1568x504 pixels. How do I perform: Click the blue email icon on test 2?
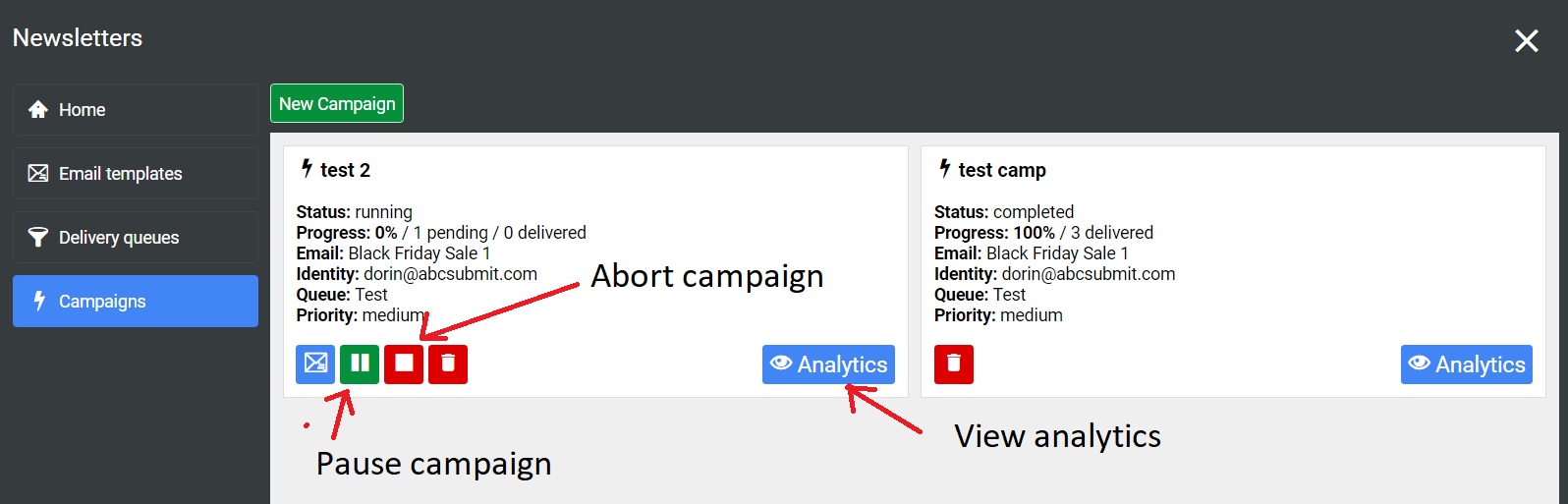coord(315,364)
